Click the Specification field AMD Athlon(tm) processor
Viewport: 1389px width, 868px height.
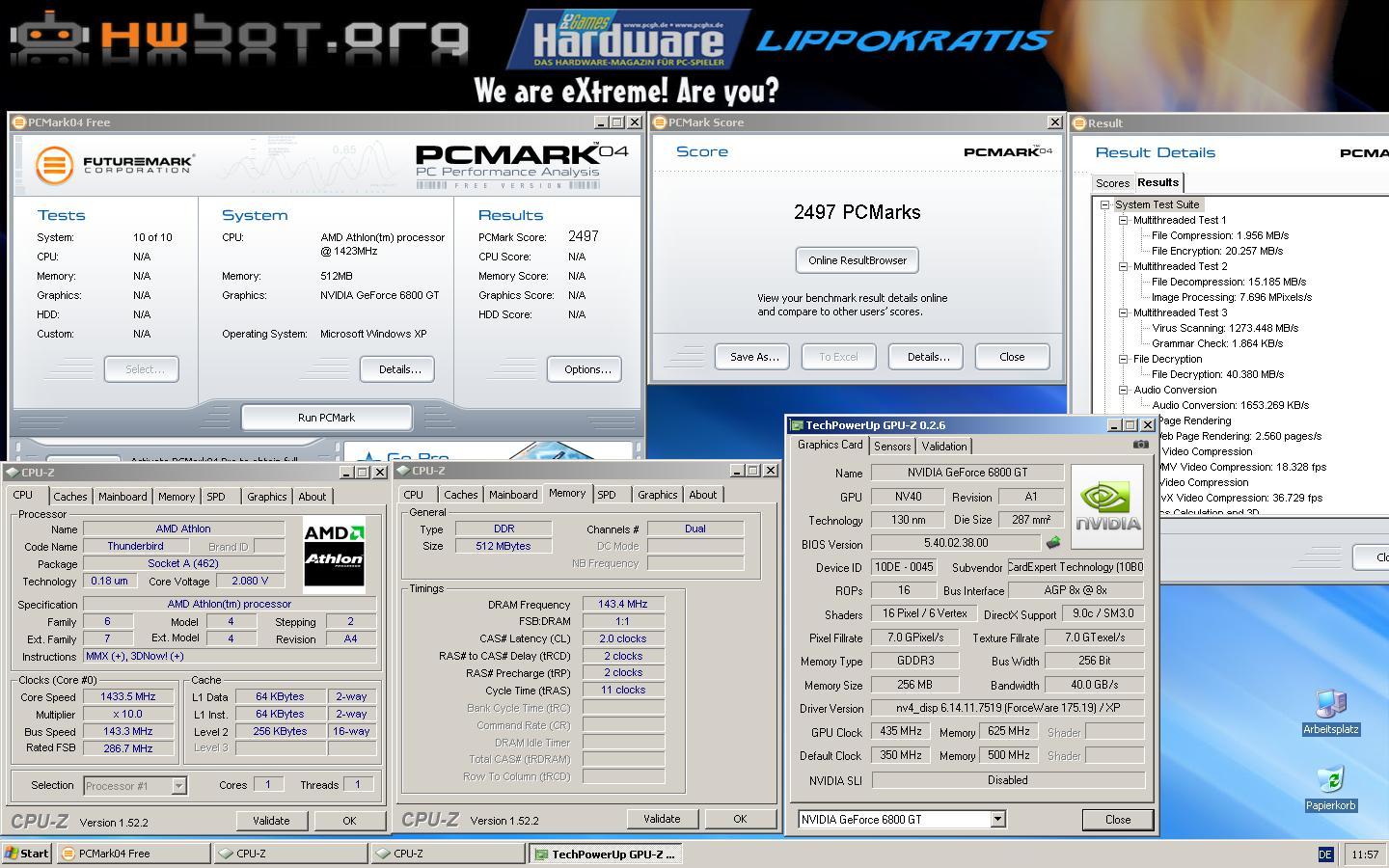tap(230, 605)
